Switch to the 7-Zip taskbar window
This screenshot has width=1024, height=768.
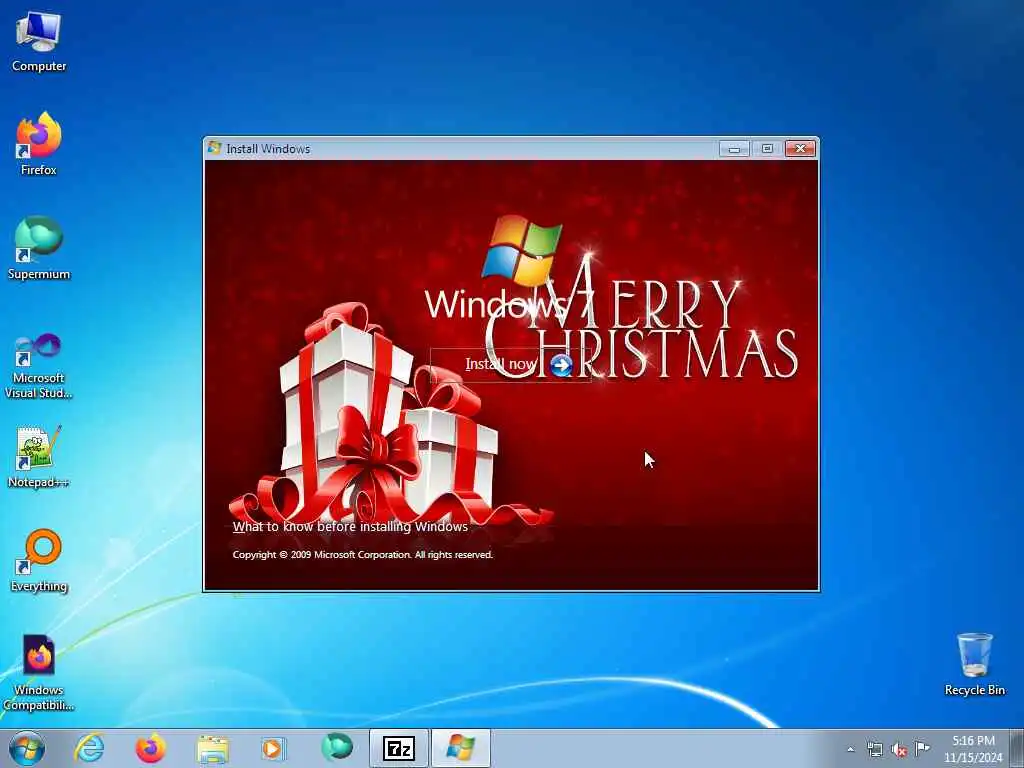point(399,748)
